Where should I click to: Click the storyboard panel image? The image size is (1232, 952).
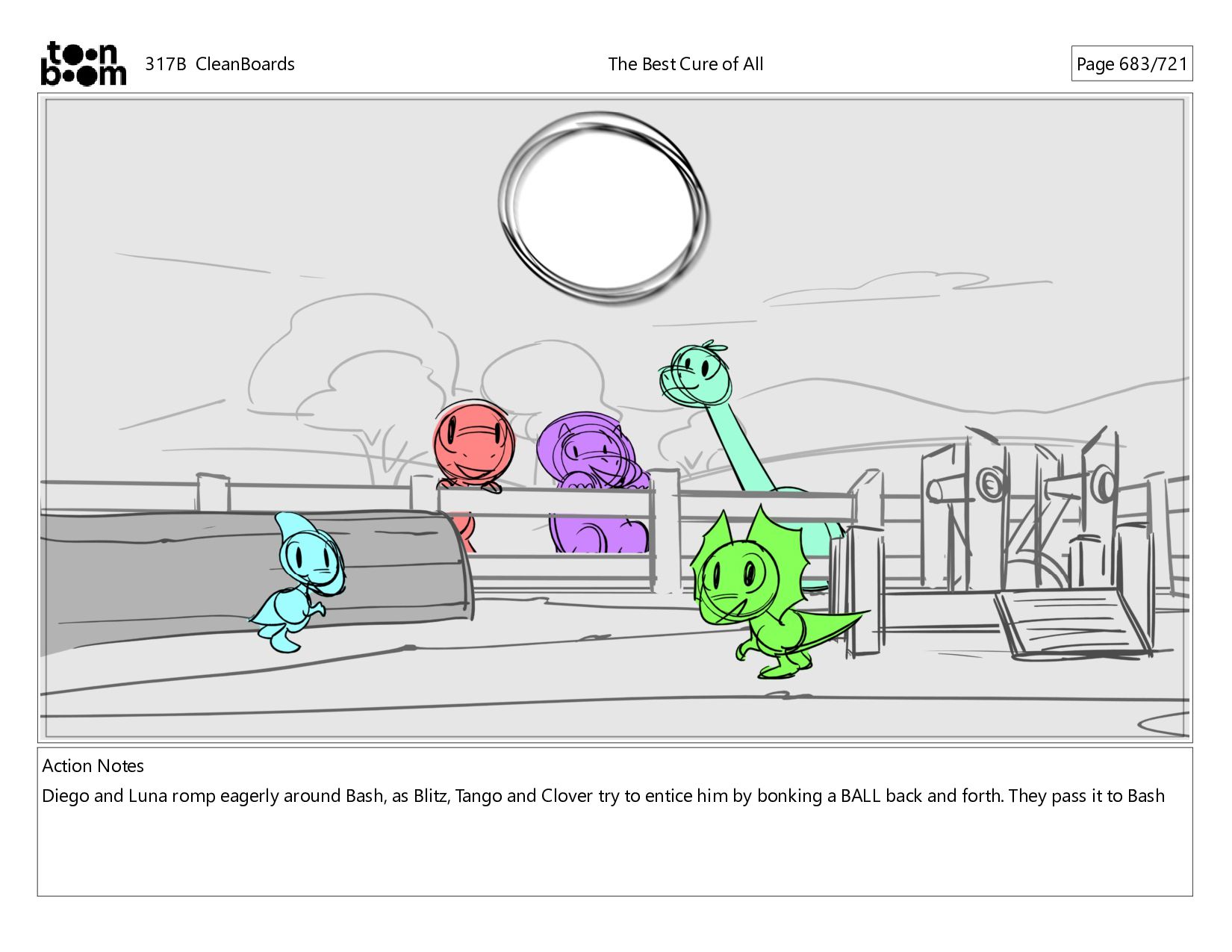tap(615, 418)
